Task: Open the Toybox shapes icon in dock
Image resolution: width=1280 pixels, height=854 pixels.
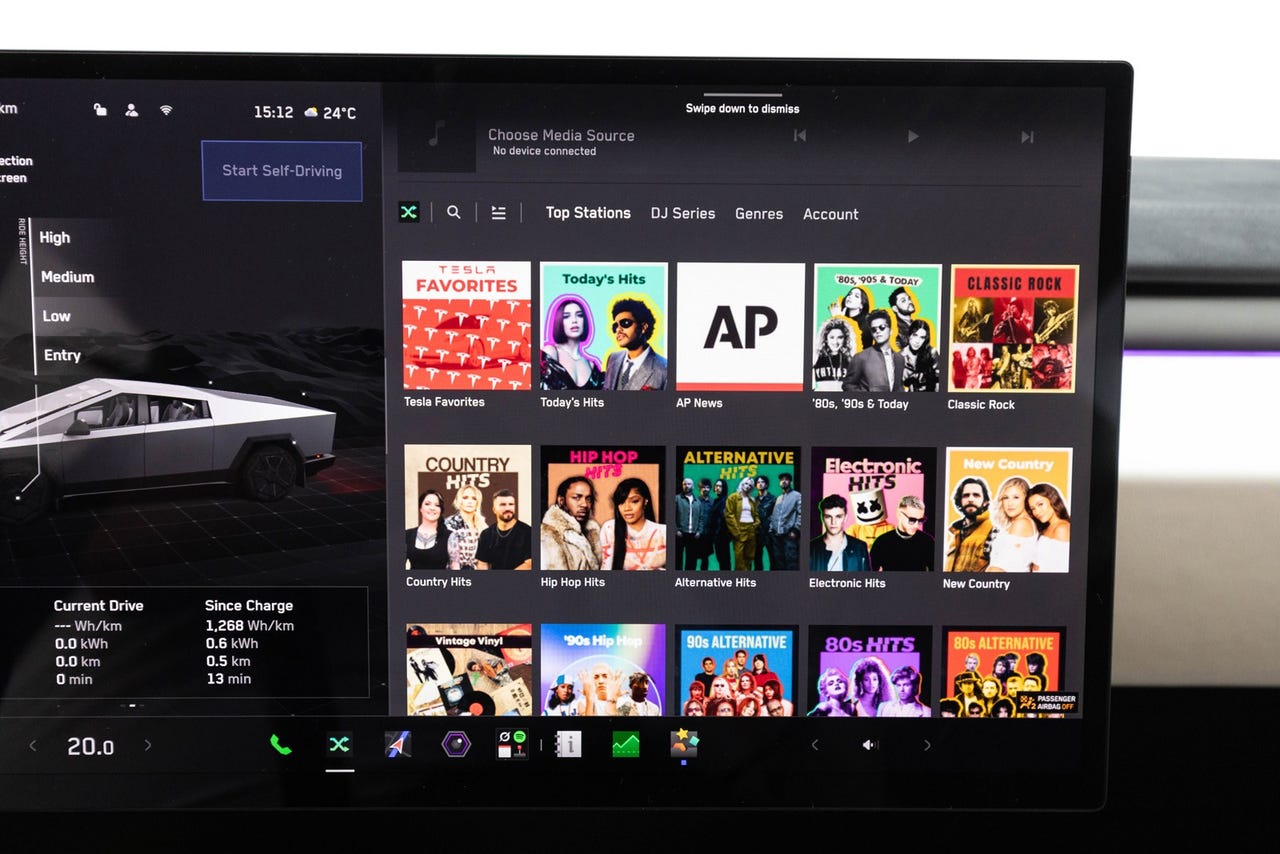Action: 685,744
